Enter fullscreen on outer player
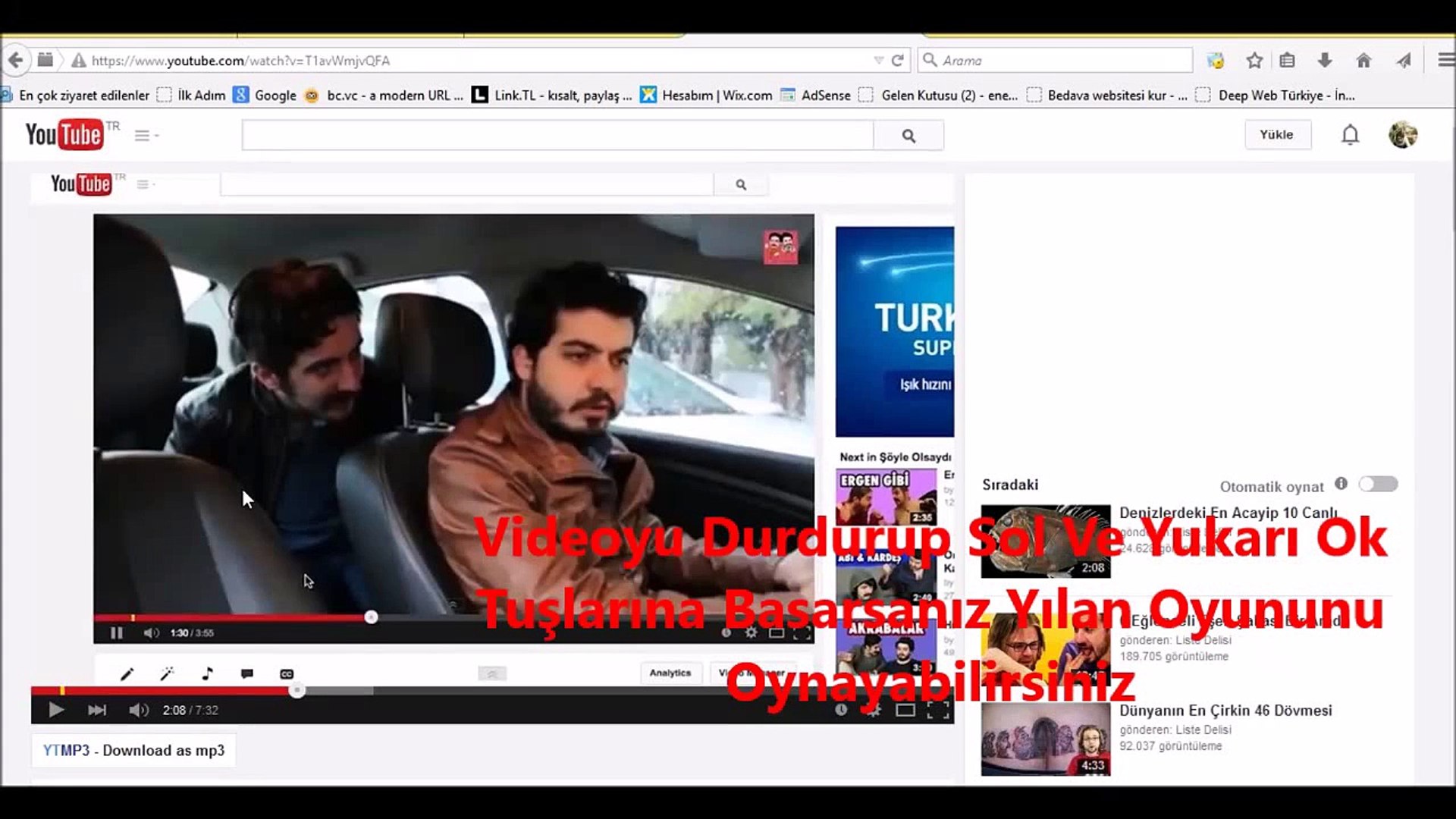This screenshot has height=819, width=1456. [938, 710]
